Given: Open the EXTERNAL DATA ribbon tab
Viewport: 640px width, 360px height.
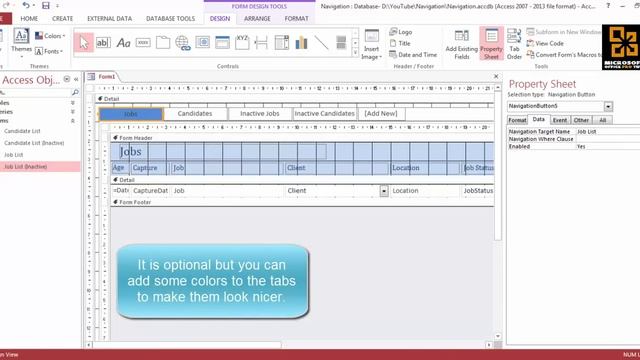Looking at the screenshot, I should point(109,19).
